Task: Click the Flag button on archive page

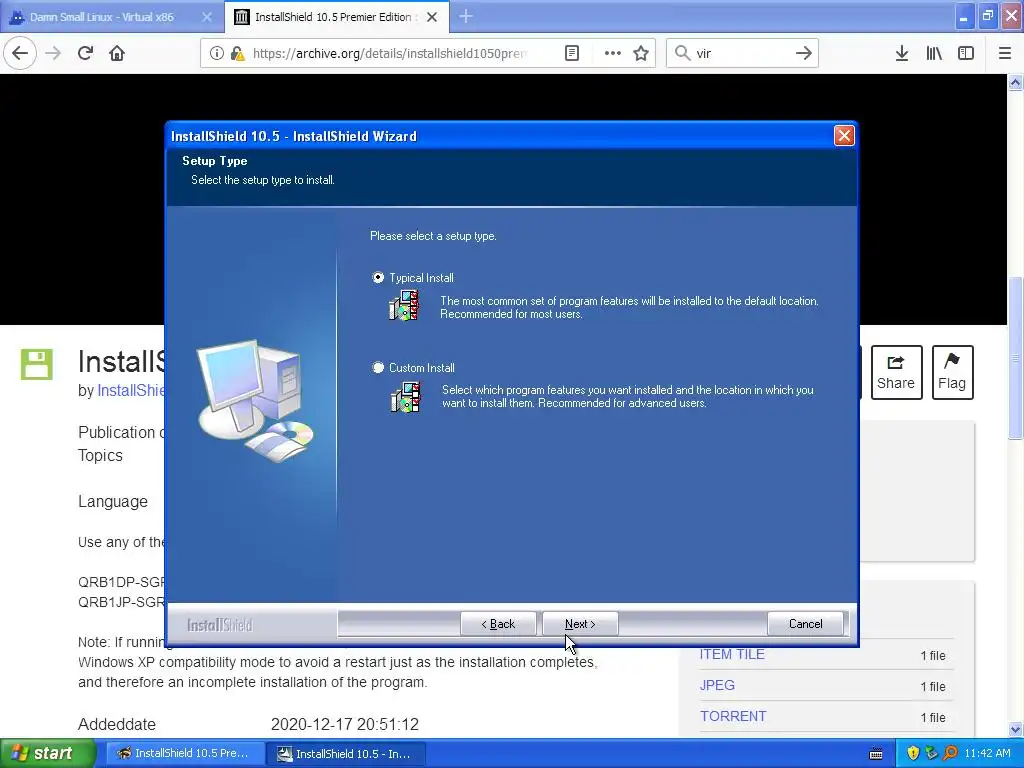Action: (x=952, y=372)
